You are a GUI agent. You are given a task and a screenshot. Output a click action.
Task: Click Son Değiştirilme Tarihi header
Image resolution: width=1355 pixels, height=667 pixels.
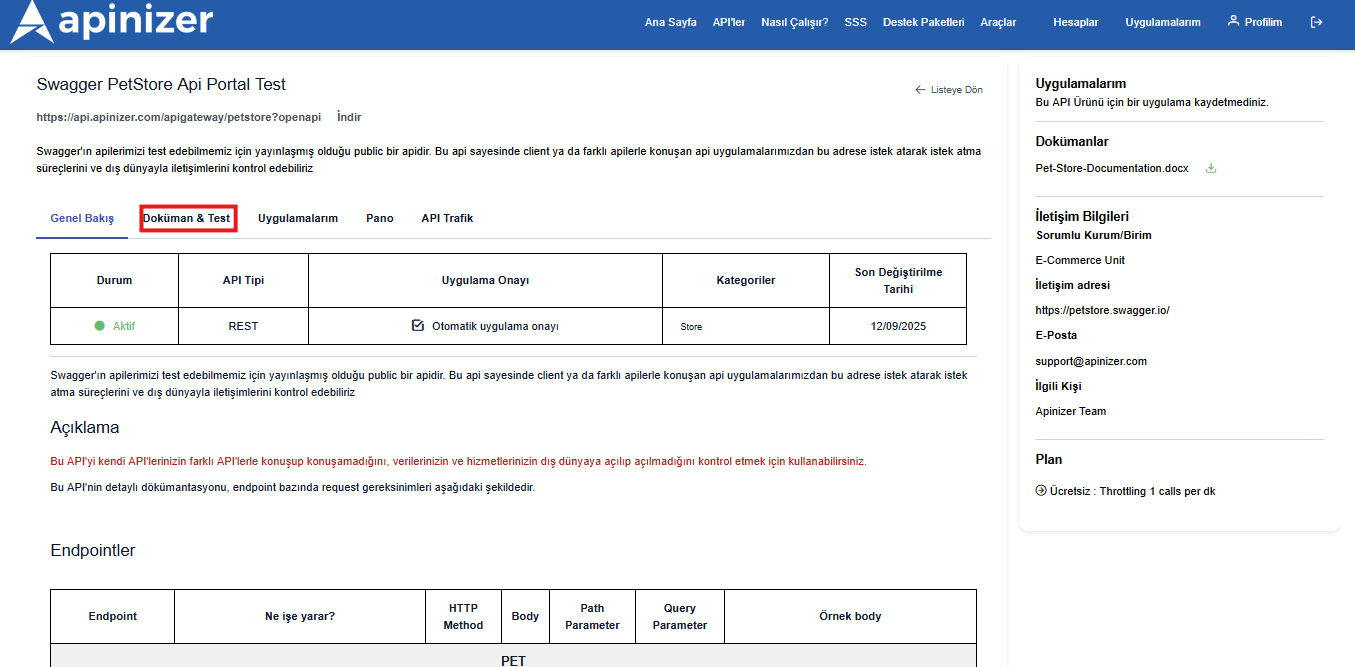pyautogui.click(x=898, y=280)
